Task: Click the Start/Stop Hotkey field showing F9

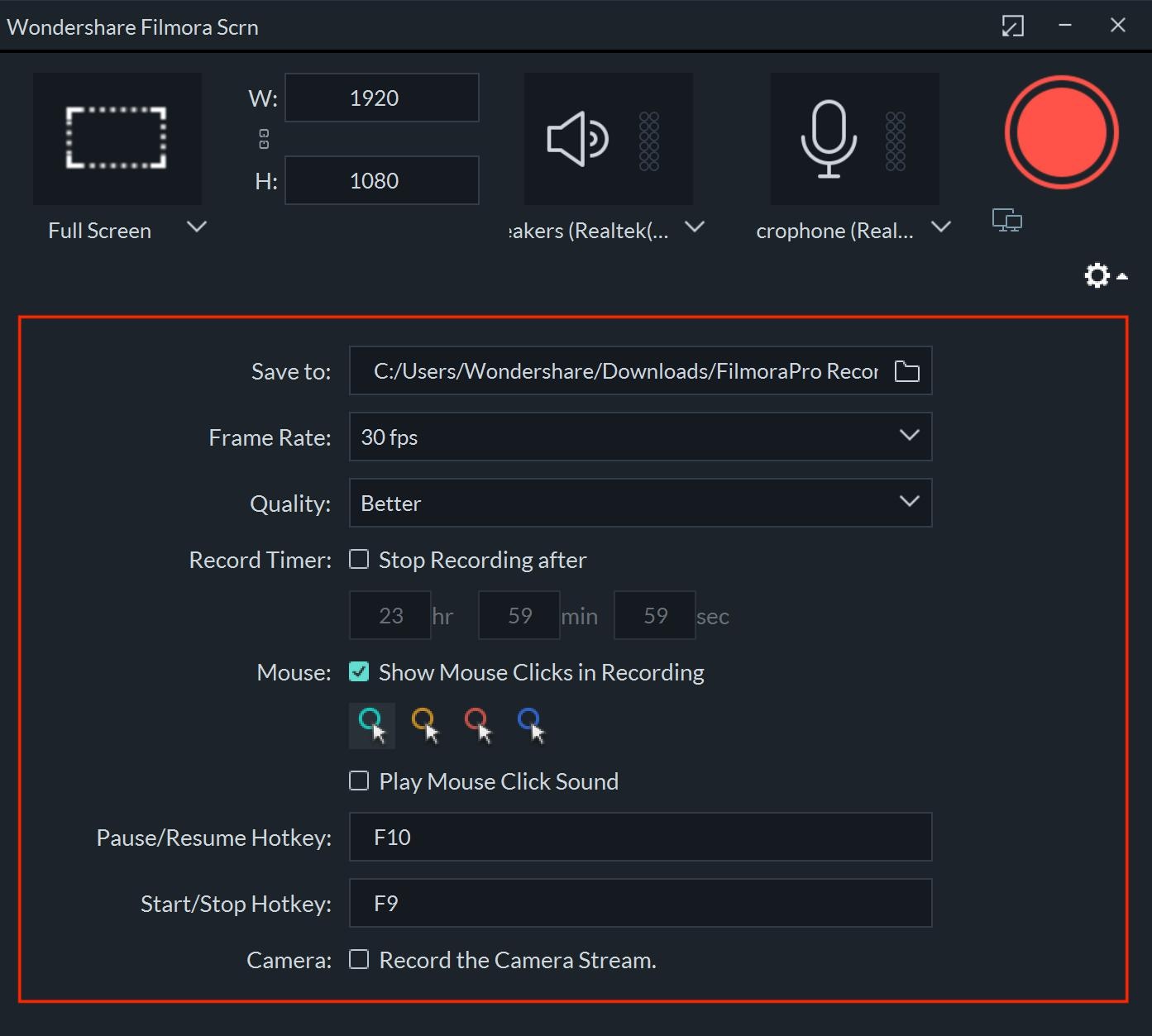Action: pyautogui.click(x=641, y=903)
